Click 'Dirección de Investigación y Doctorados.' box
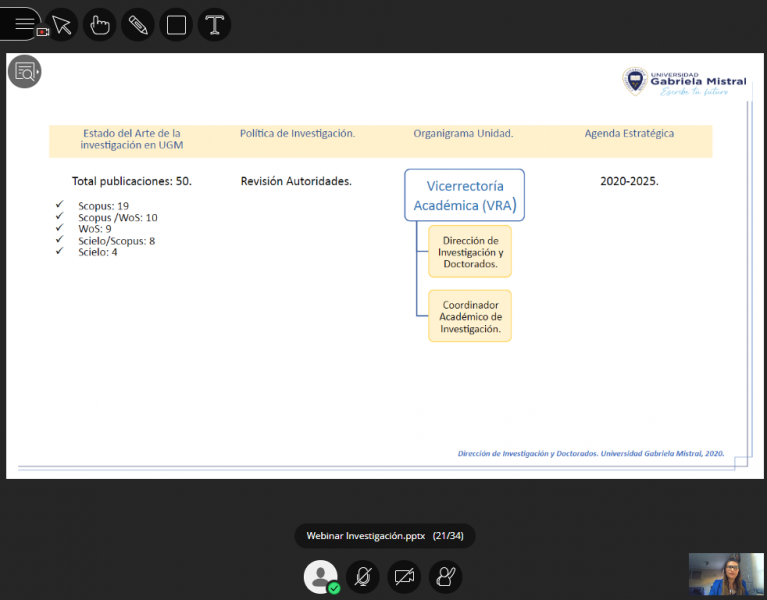 point(470,252)
